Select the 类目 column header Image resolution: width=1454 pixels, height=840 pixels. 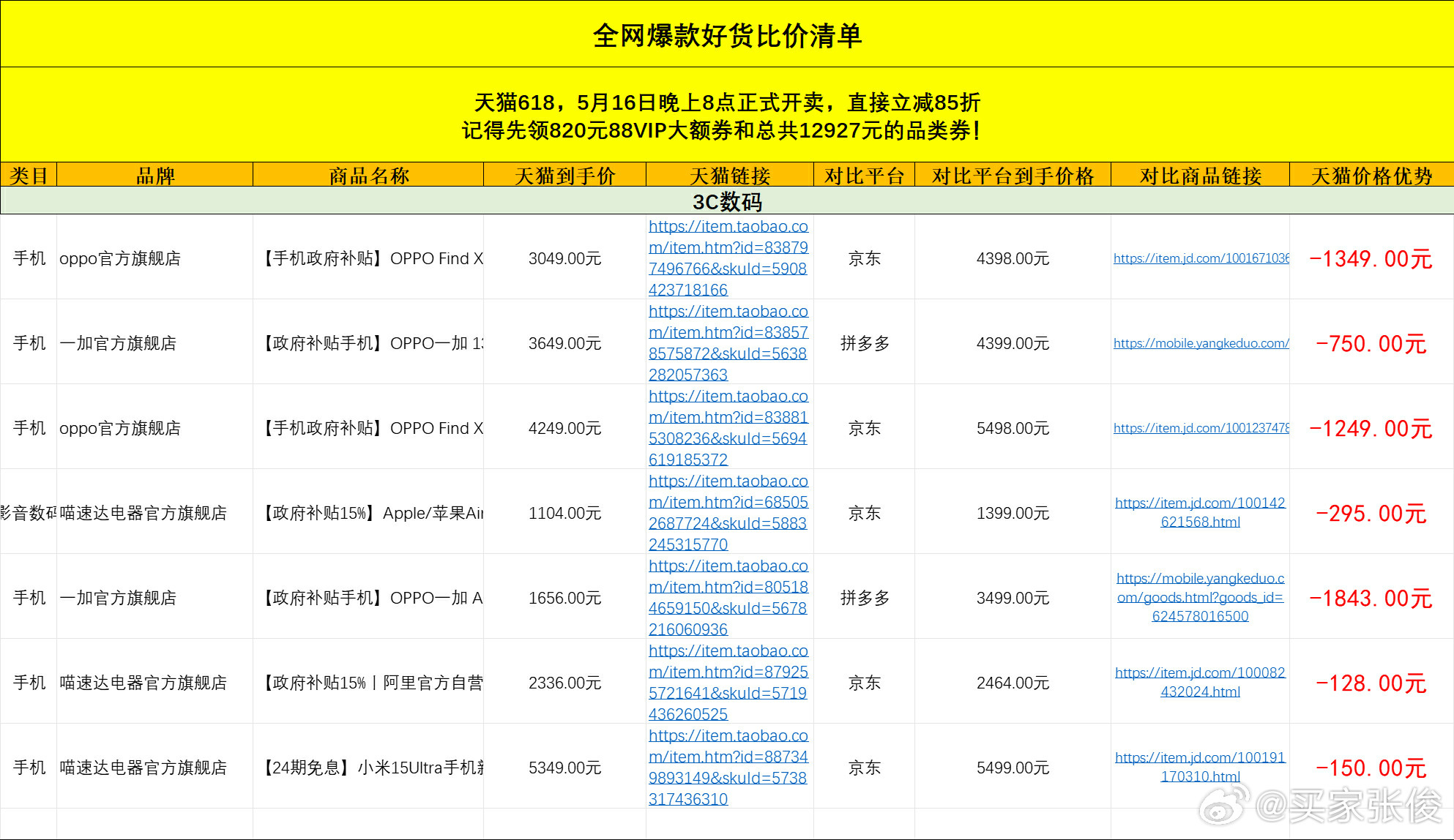click(x=29, y=176)
